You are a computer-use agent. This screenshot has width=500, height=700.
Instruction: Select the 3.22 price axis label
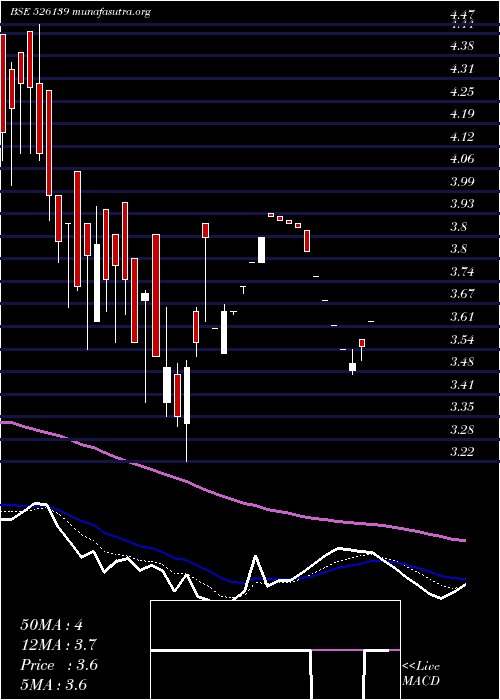462,452
